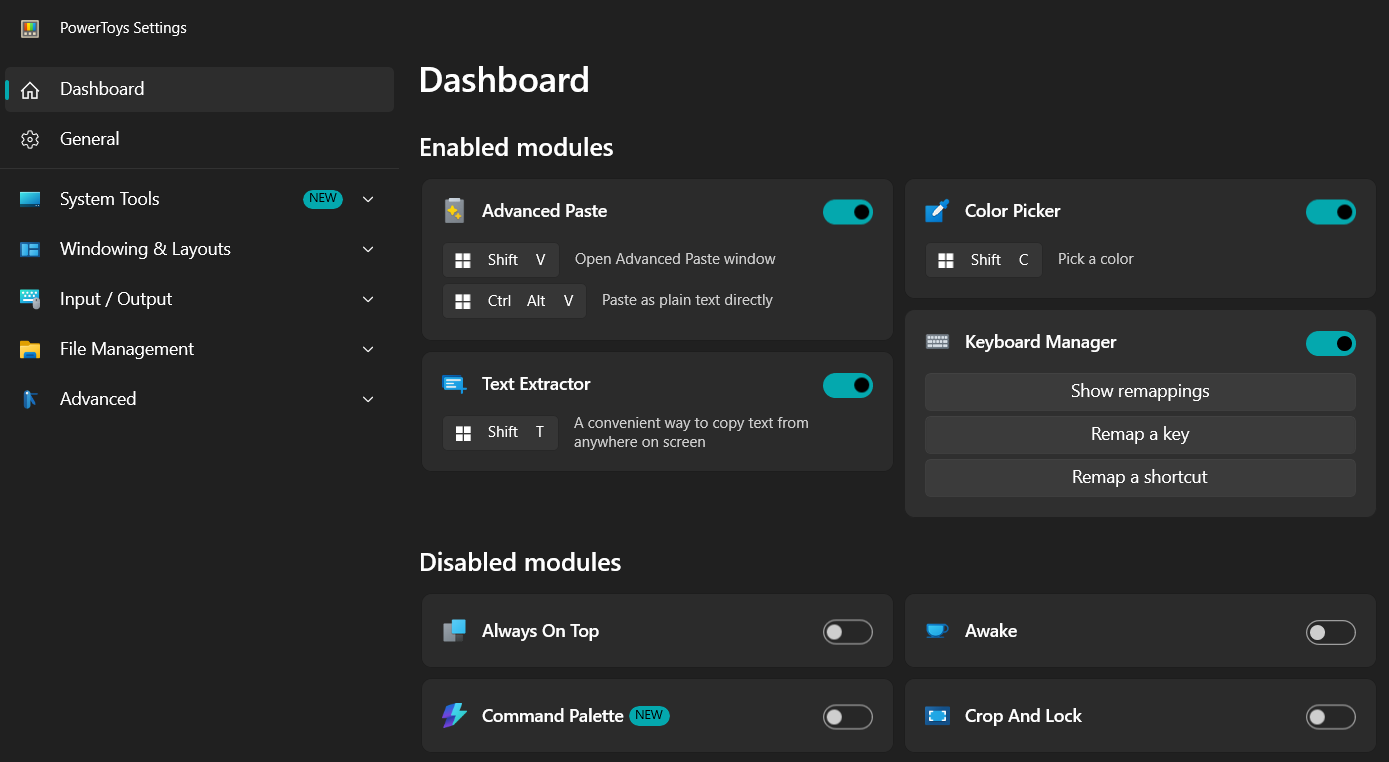Expand the Input / Output chevron
This screenshot has height=762, width=1389.
coord(368,299)
